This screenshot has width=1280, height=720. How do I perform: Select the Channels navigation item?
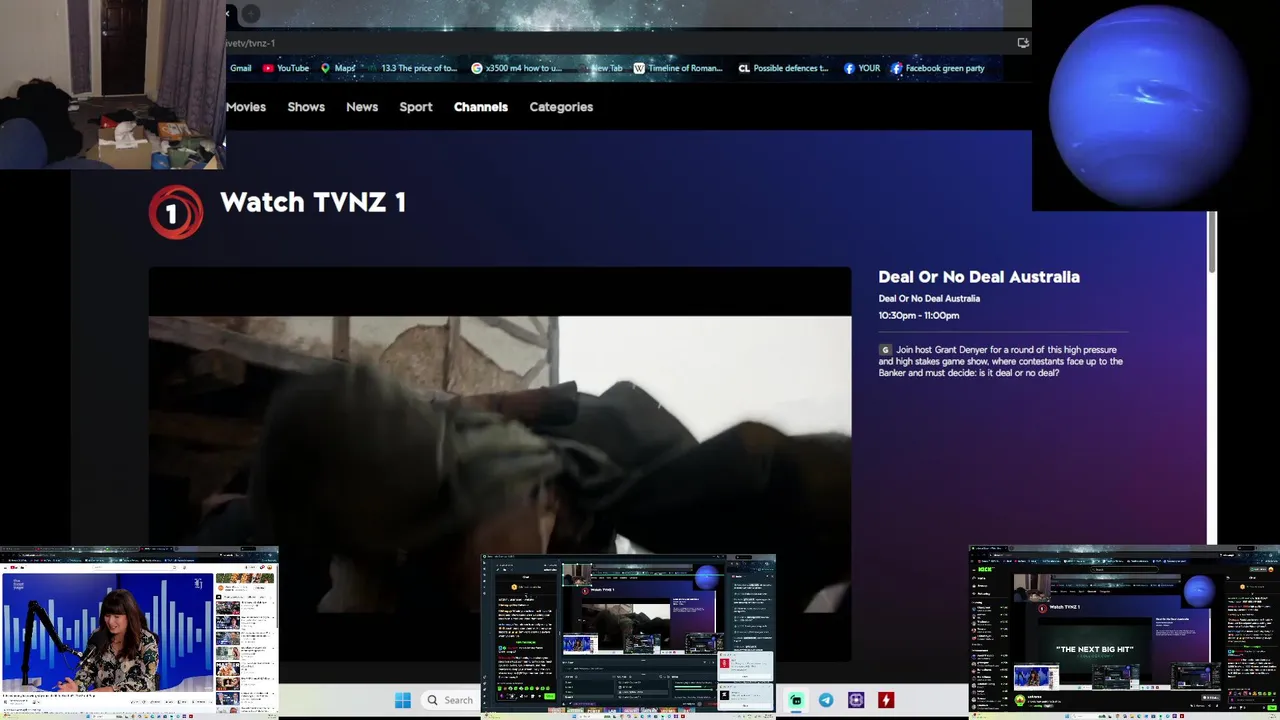[x=481, y=107]
